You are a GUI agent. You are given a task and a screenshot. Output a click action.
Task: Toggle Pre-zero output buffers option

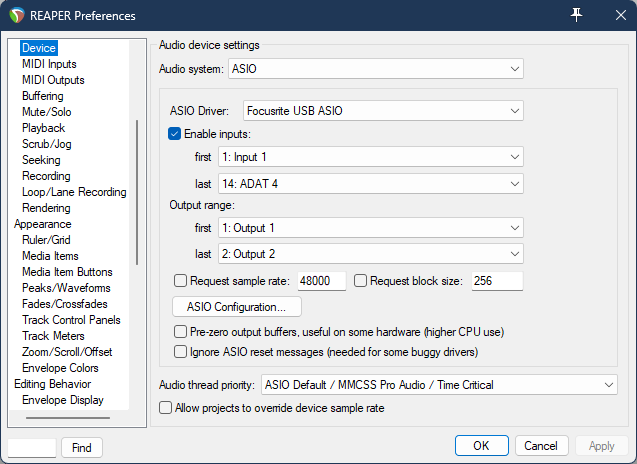coord(181,331)
